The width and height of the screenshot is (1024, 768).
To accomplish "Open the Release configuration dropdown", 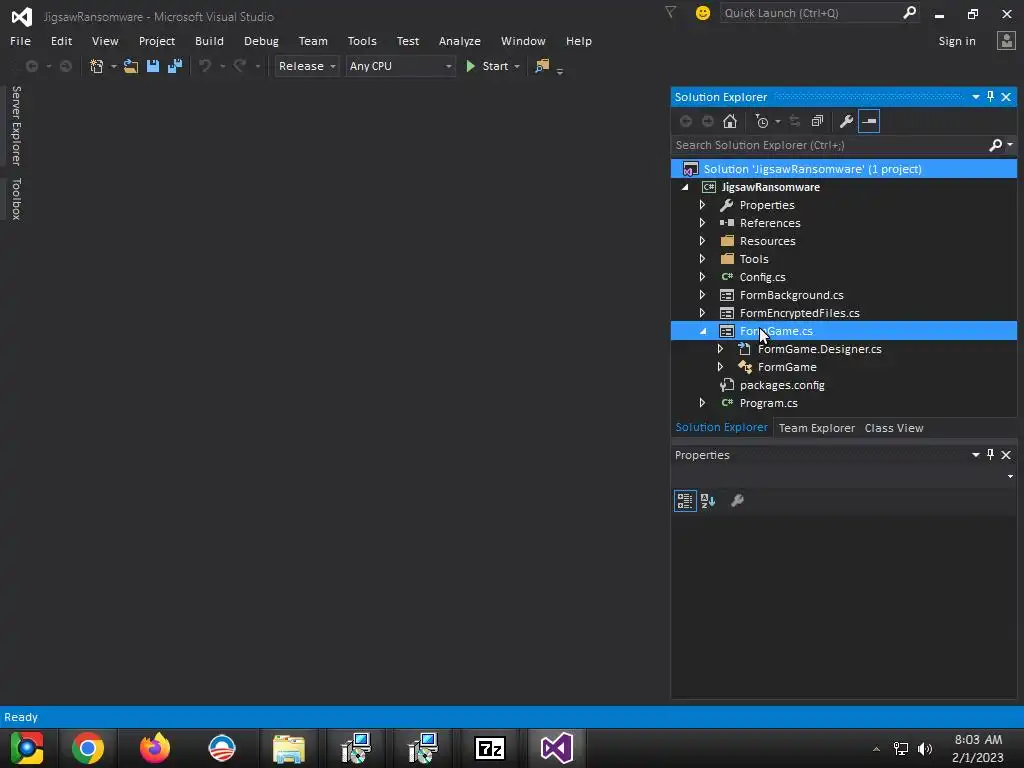I will pyautogui.click(x=306, y=66).
